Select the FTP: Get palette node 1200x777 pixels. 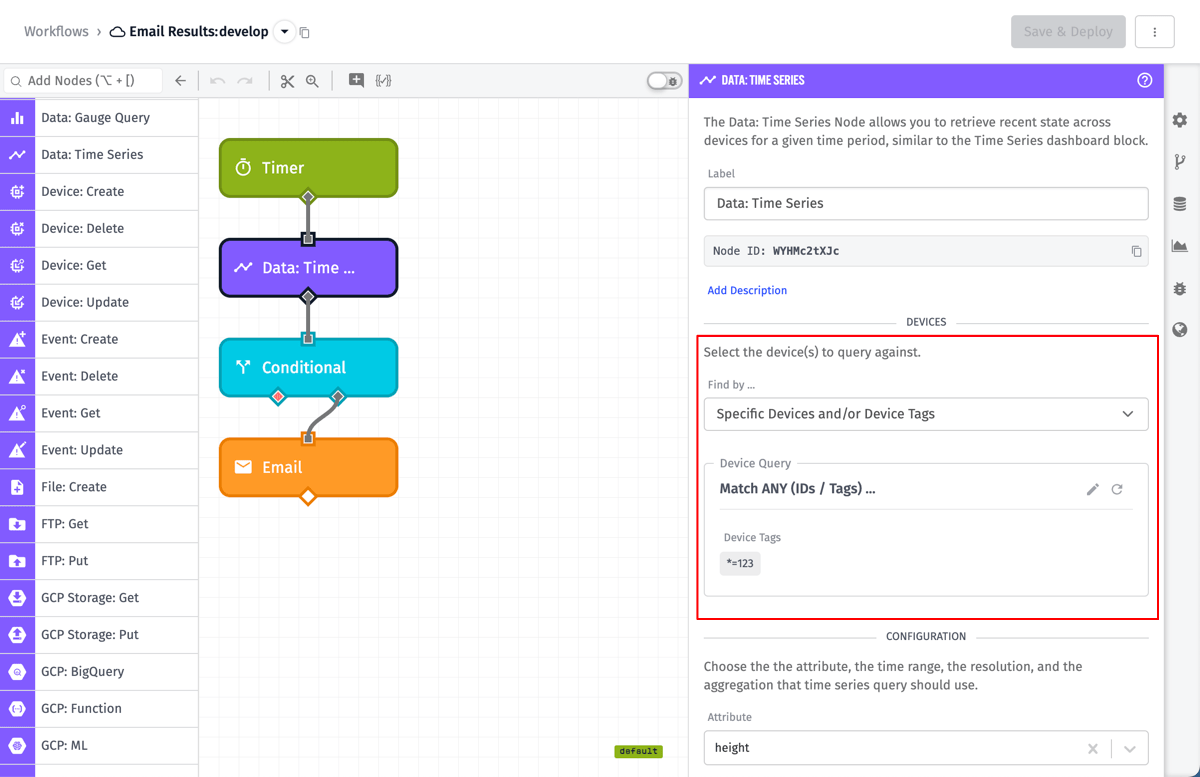[x=99, y=524]
